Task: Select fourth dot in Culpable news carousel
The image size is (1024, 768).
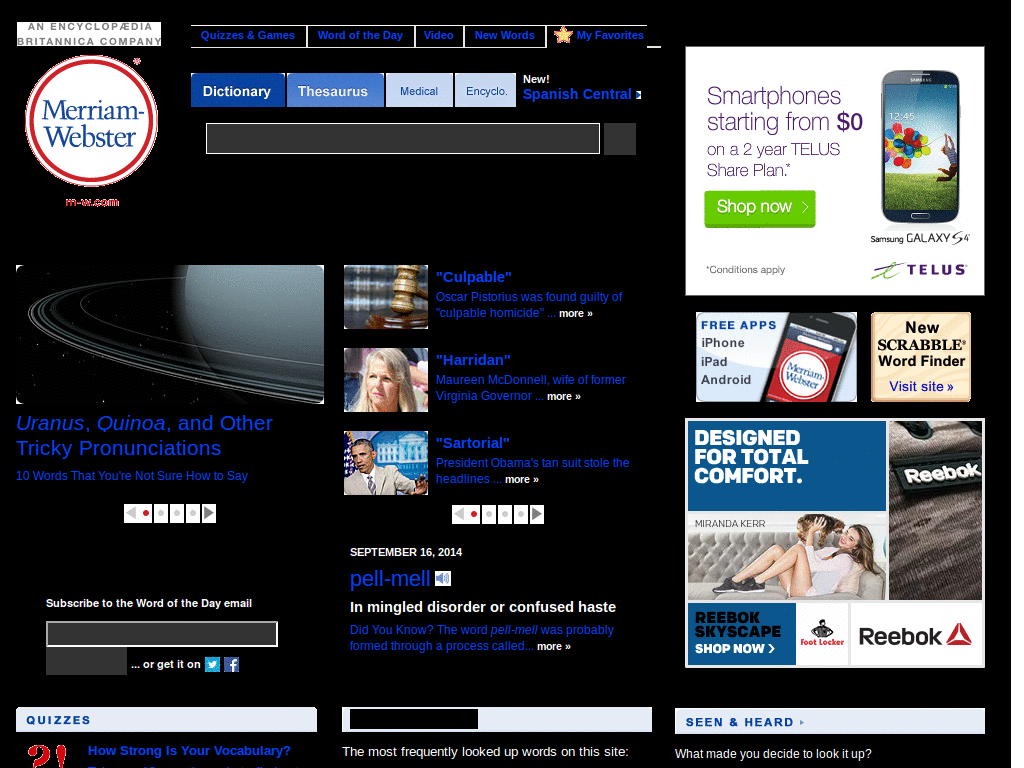Action: pos(520,514)
